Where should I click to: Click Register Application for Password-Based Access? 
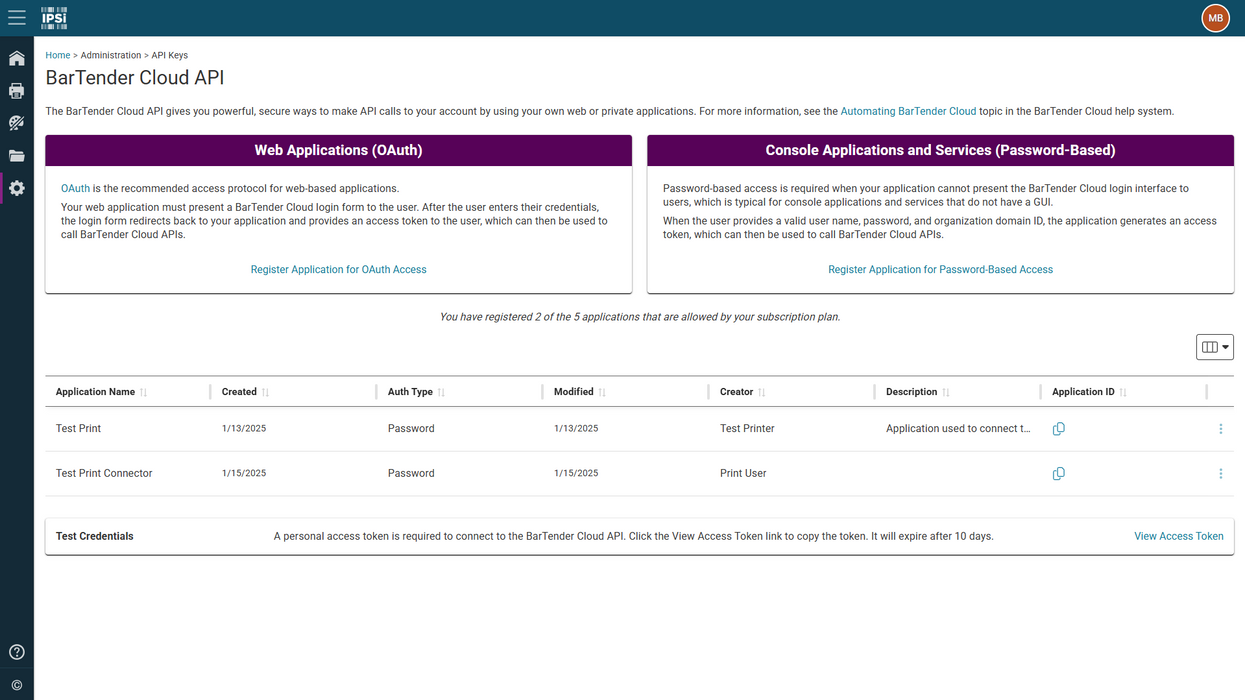(940, 270)
